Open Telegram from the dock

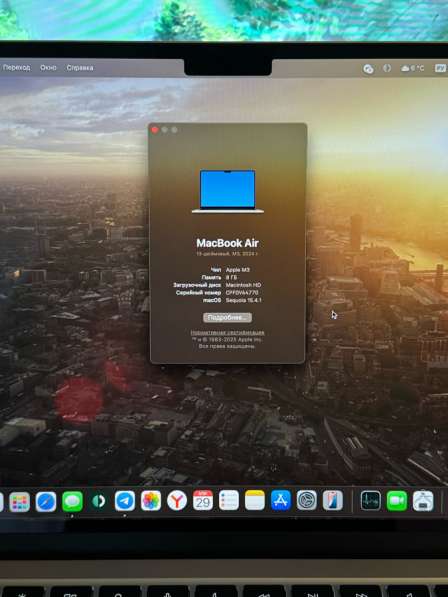(125, 501)
